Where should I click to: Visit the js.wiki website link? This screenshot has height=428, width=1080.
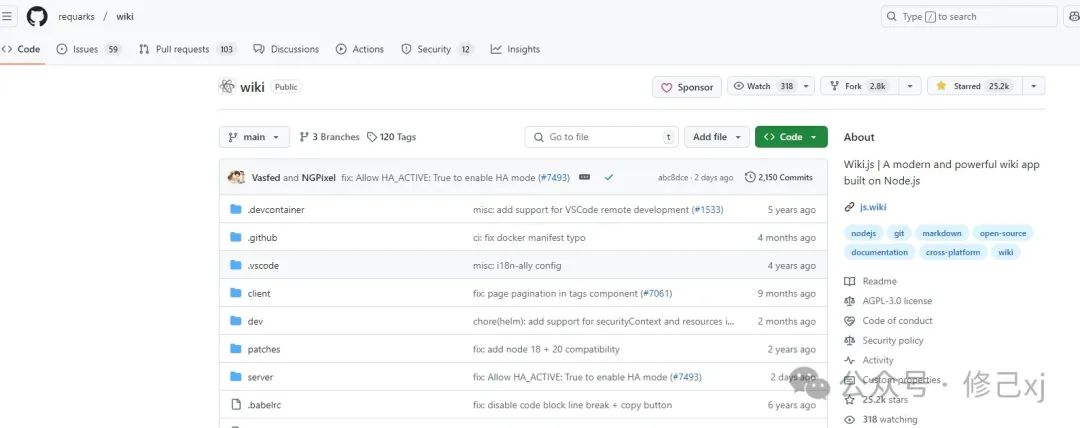(873, 207)
